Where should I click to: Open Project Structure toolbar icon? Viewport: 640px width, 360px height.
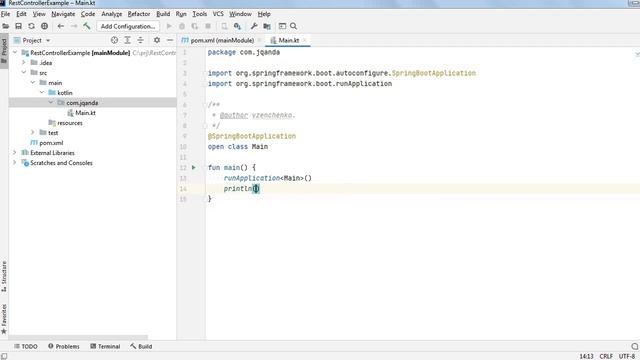pyautogui.click(x=267, y=26)
